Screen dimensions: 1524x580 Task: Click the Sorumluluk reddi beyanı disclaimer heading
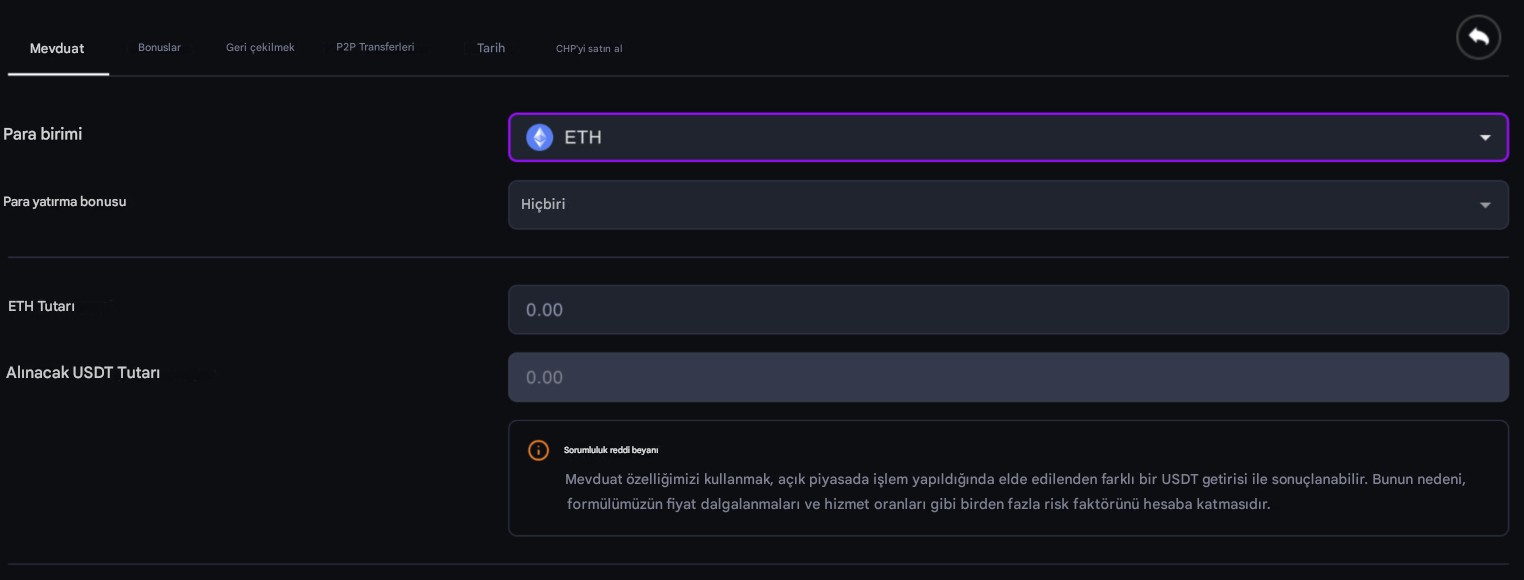[x=611, y=450]
